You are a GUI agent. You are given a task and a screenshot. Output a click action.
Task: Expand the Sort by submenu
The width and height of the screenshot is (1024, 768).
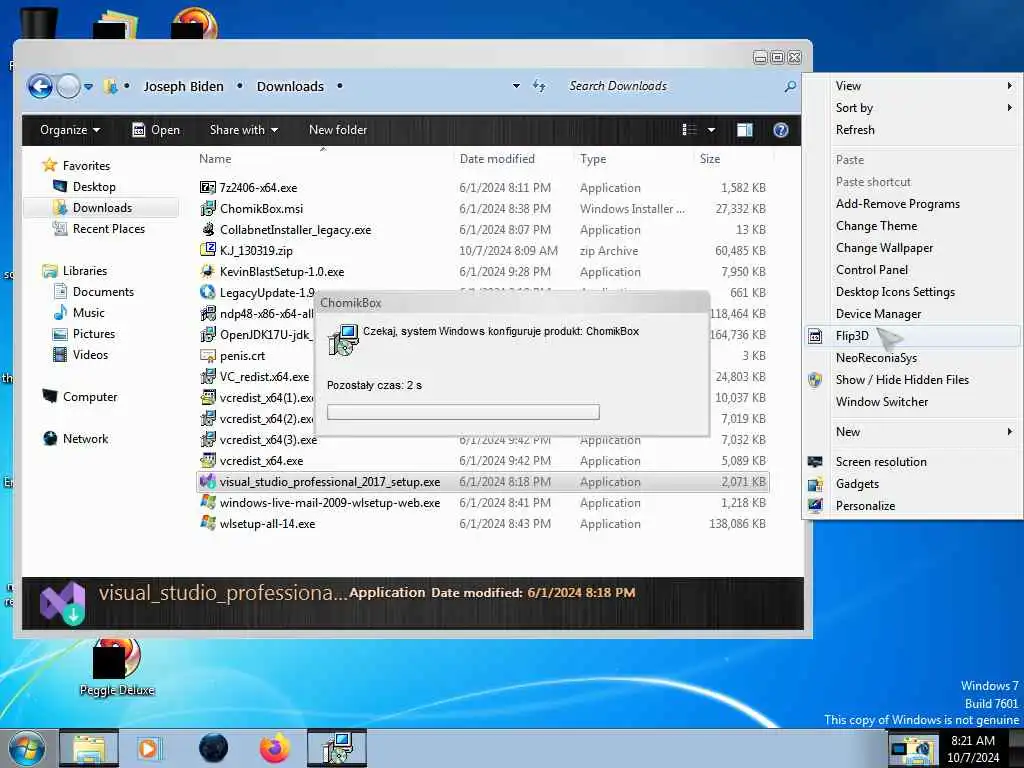[912, 108]
